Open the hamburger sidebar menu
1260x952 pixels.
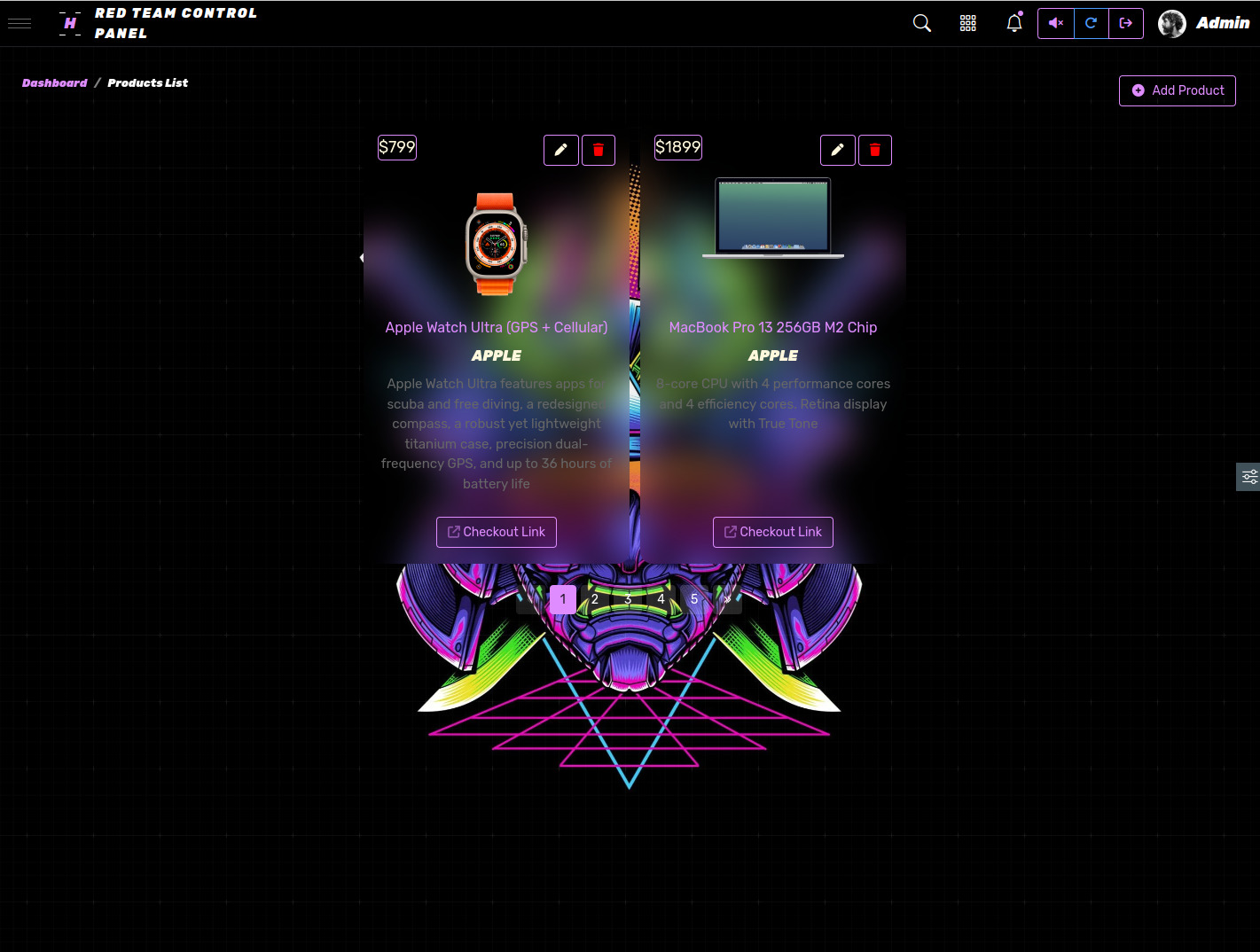click(20, 23)
